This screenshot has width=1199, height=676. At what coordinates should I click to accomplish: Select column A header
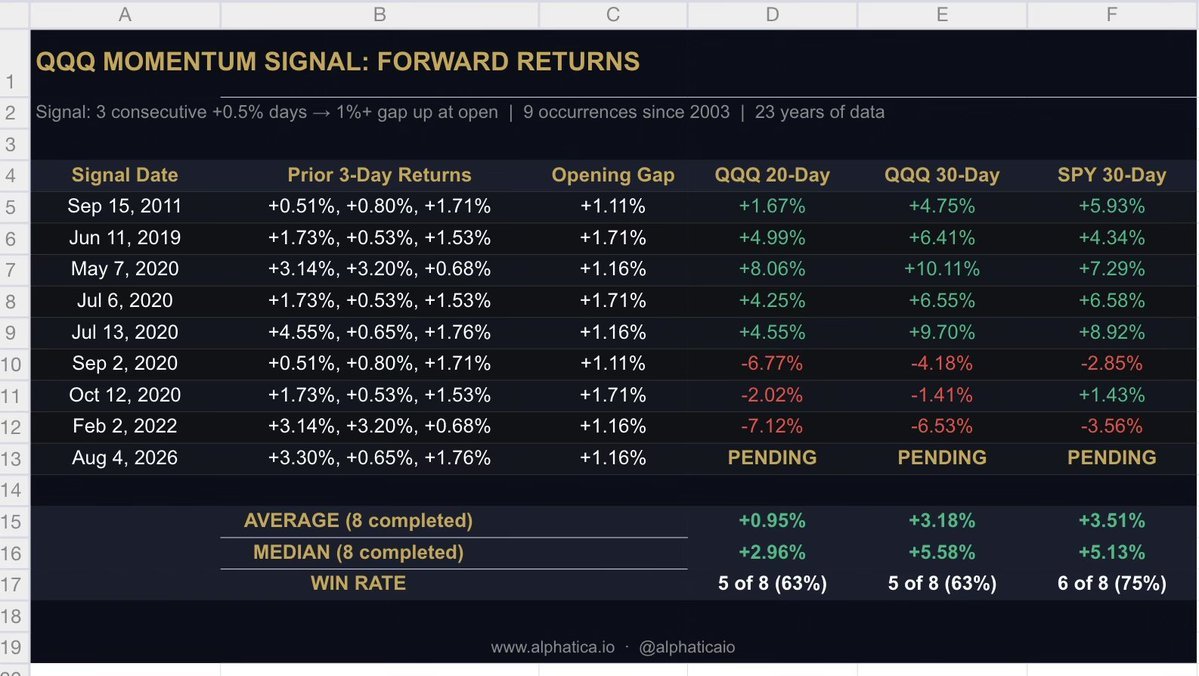coord(125,15)
